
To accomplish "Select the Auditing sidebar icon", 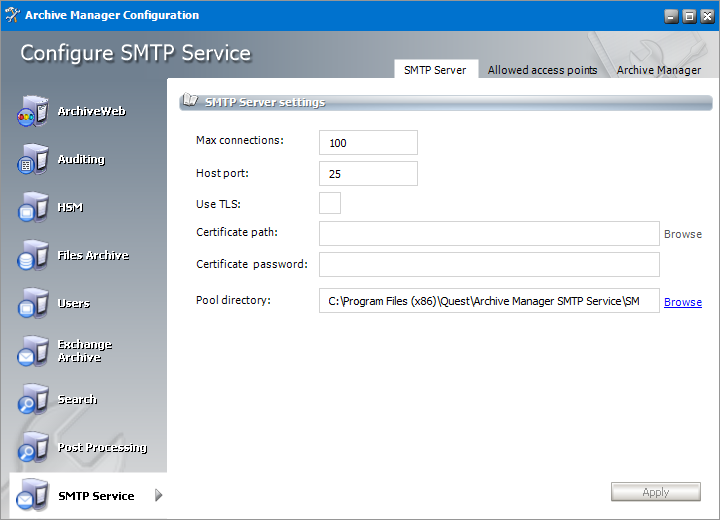I will 32,160.
